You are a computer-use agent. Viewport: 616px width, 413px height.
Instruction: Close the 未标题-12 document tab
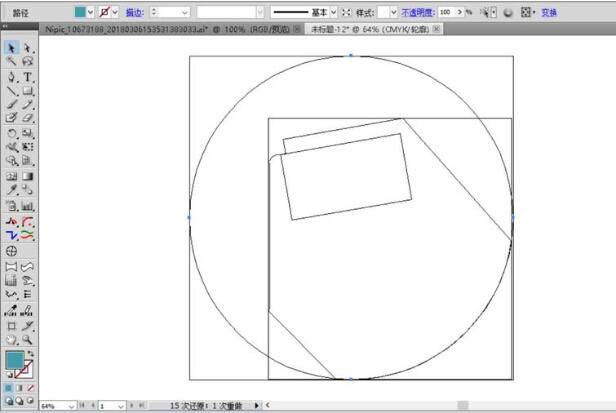coord(436,29)
